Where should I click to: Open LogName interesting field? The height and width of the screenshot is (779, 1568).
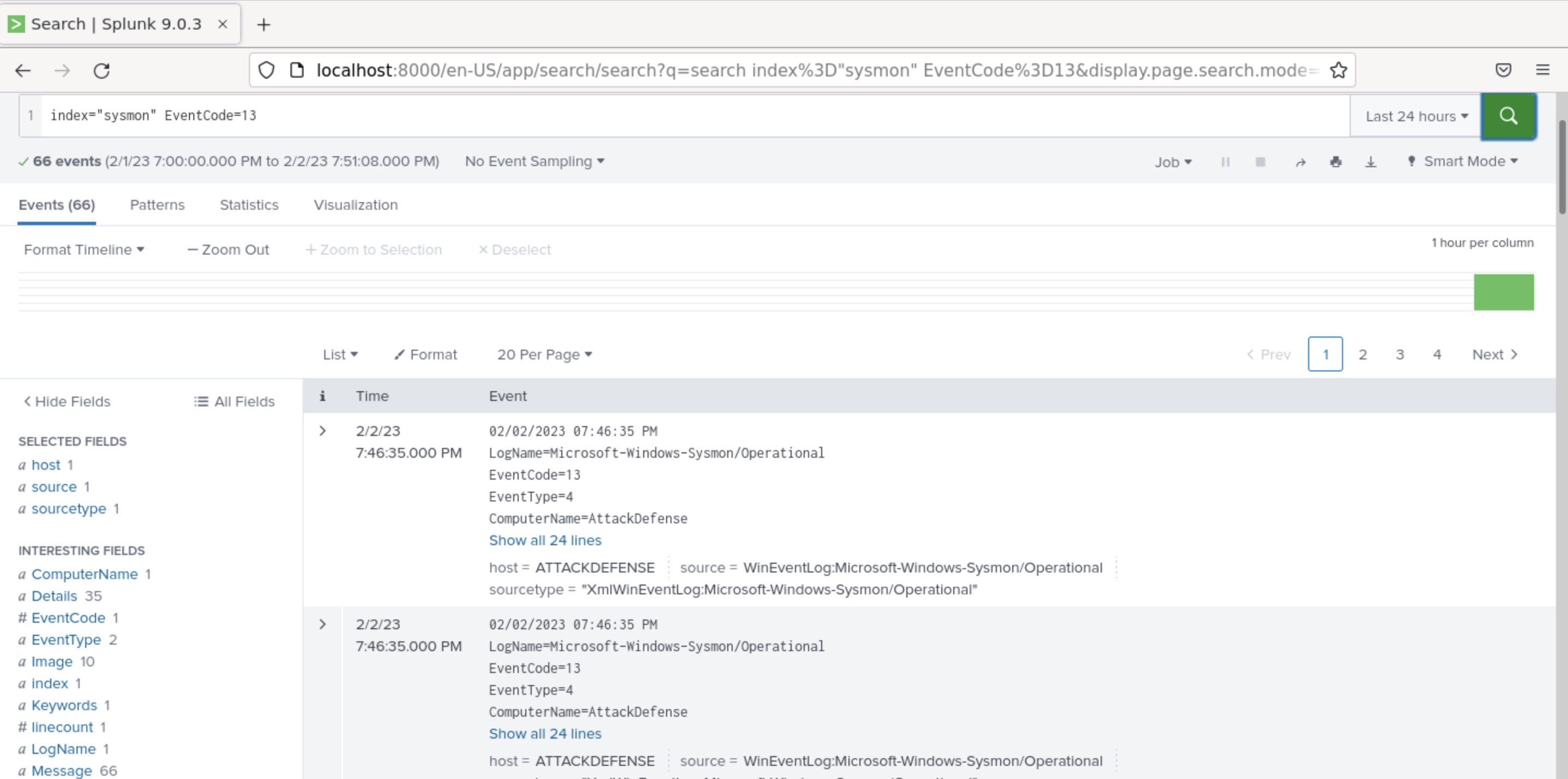click(x=63, y=749)
